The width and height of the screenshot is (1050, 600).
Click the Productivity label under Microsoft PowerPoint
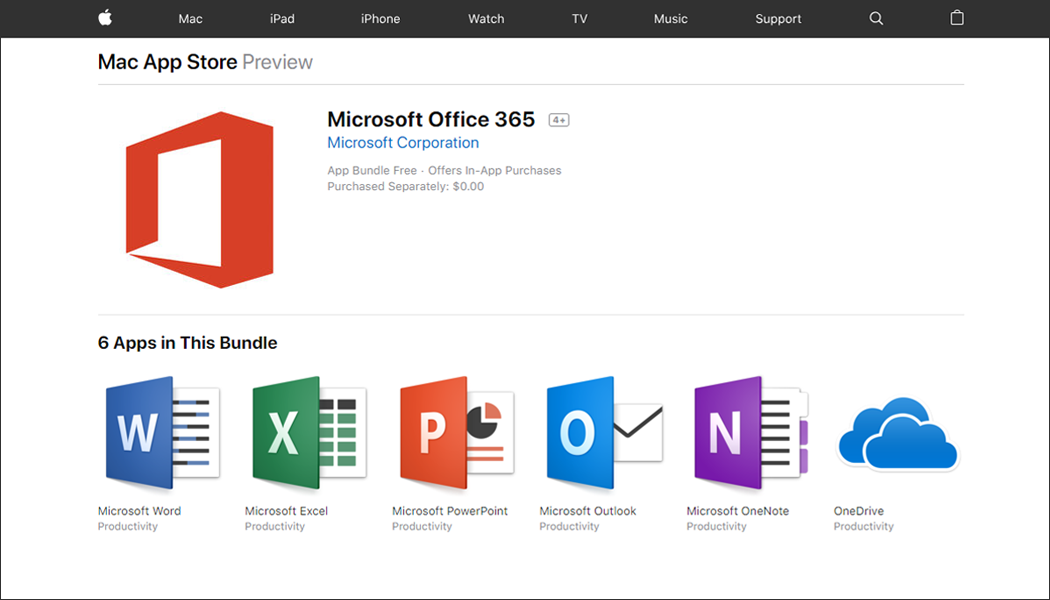422,526
